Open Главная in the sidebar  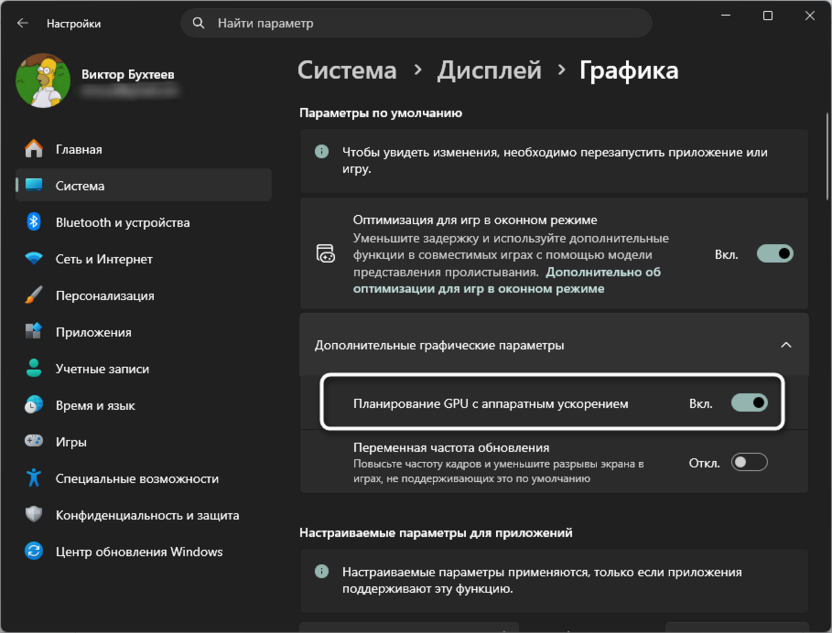coord(144,149)
